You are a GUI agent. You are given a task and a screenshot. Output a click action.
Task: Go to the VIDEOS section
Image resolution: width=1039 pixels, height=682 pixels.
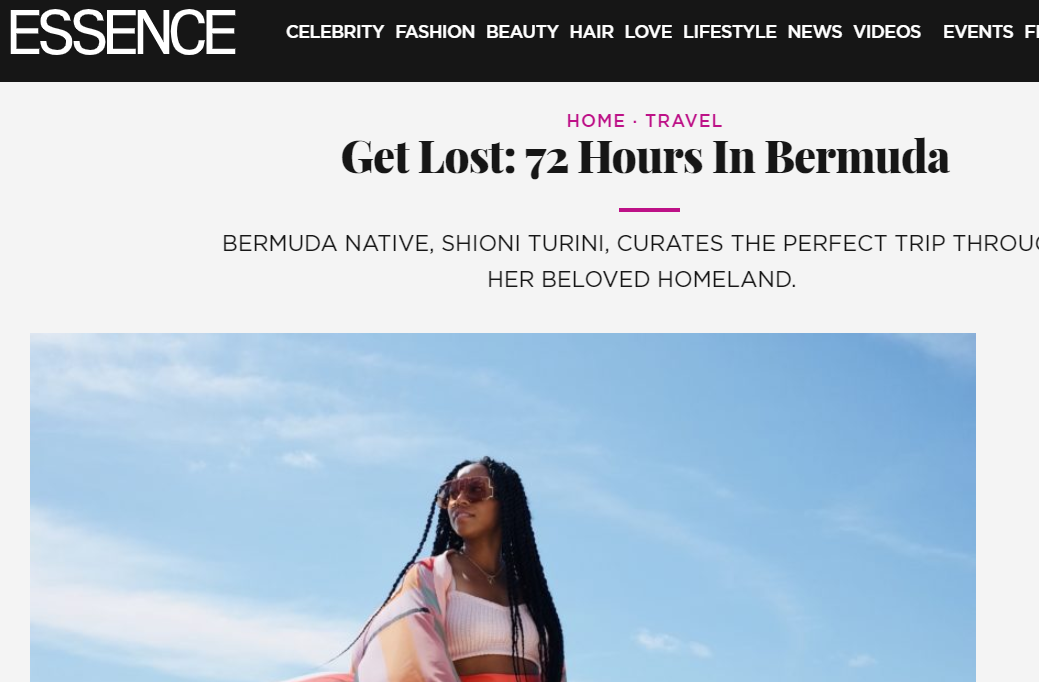[887, 32]
